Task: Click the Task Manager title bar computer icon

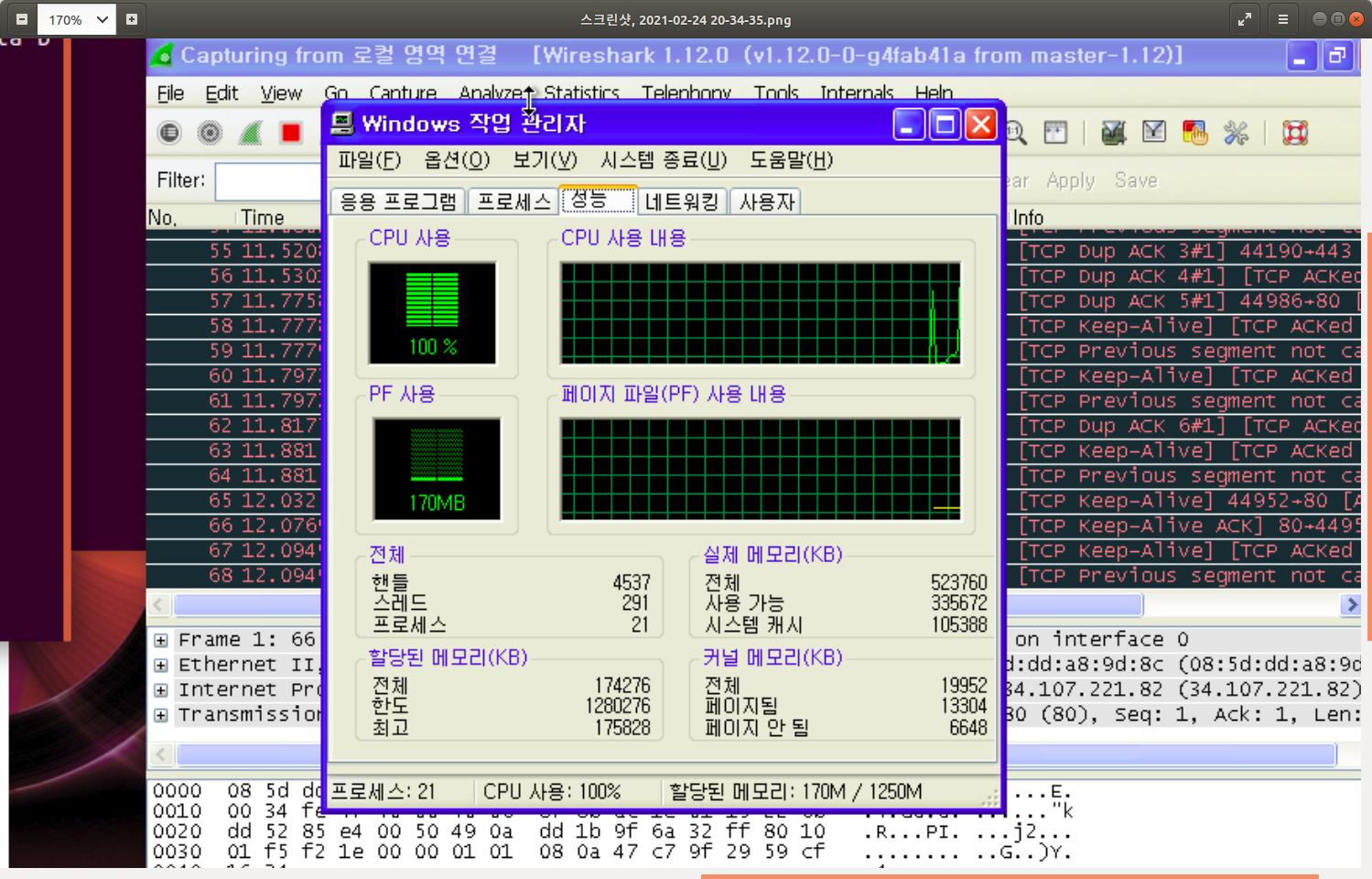Action: tap(342, 123)
